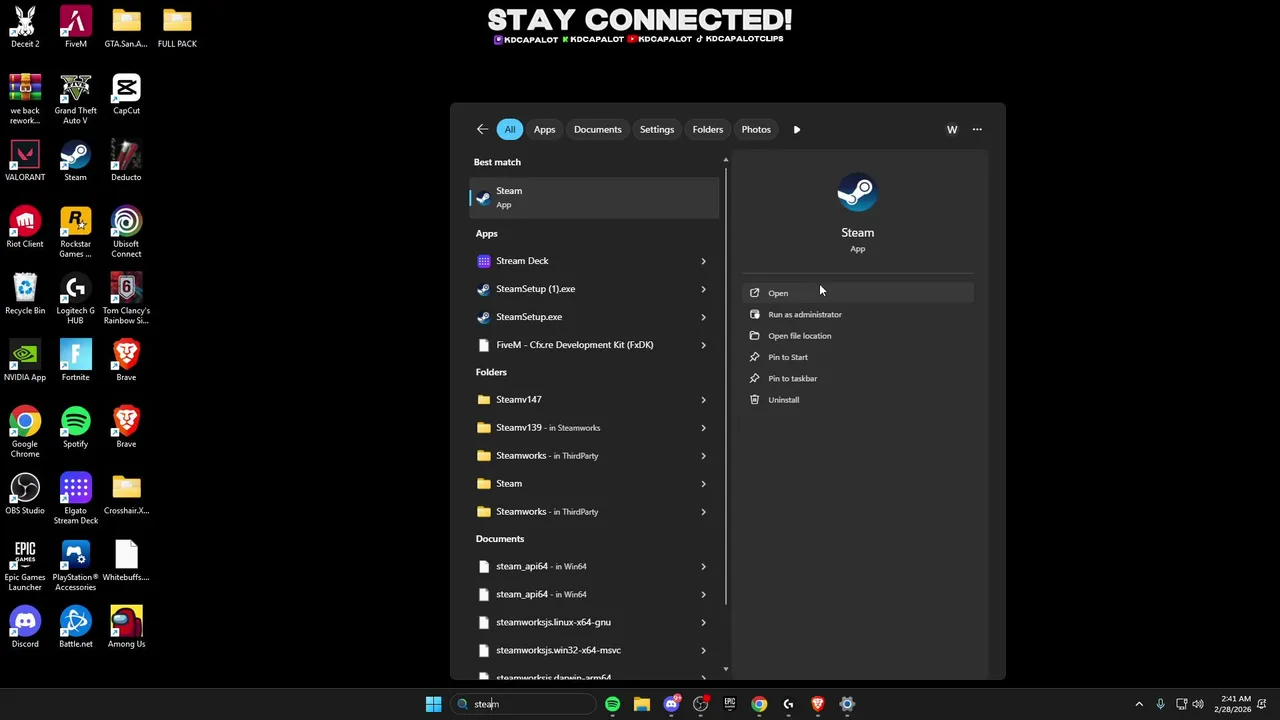Open the Rockstar Games launcher icon
This screenshot has height=720, width=1280.
[75, 233]
